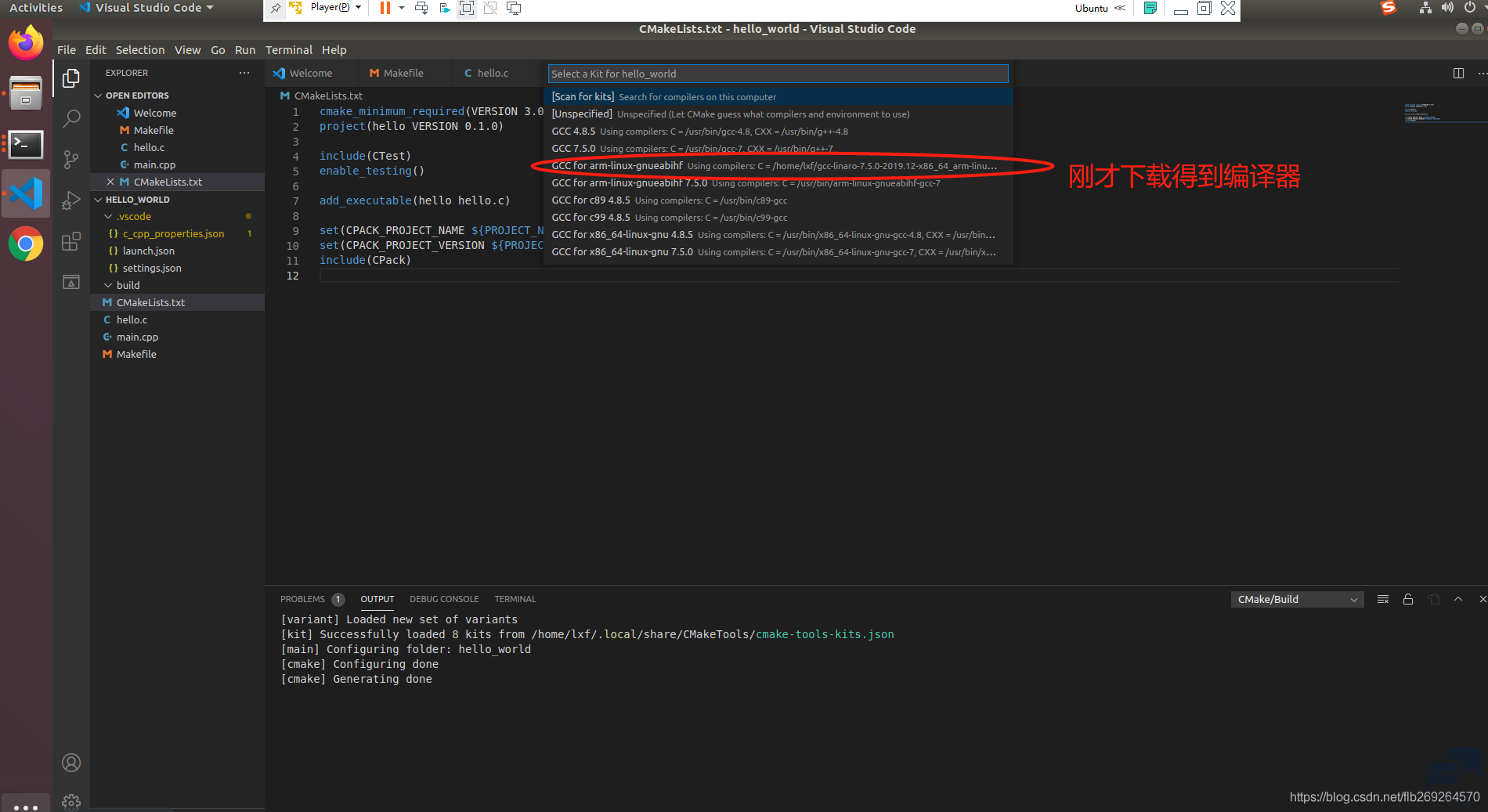Open the Files app in the dock
Image resolution: width=1488 pixels, height=812 pixels.
point(26,93)
